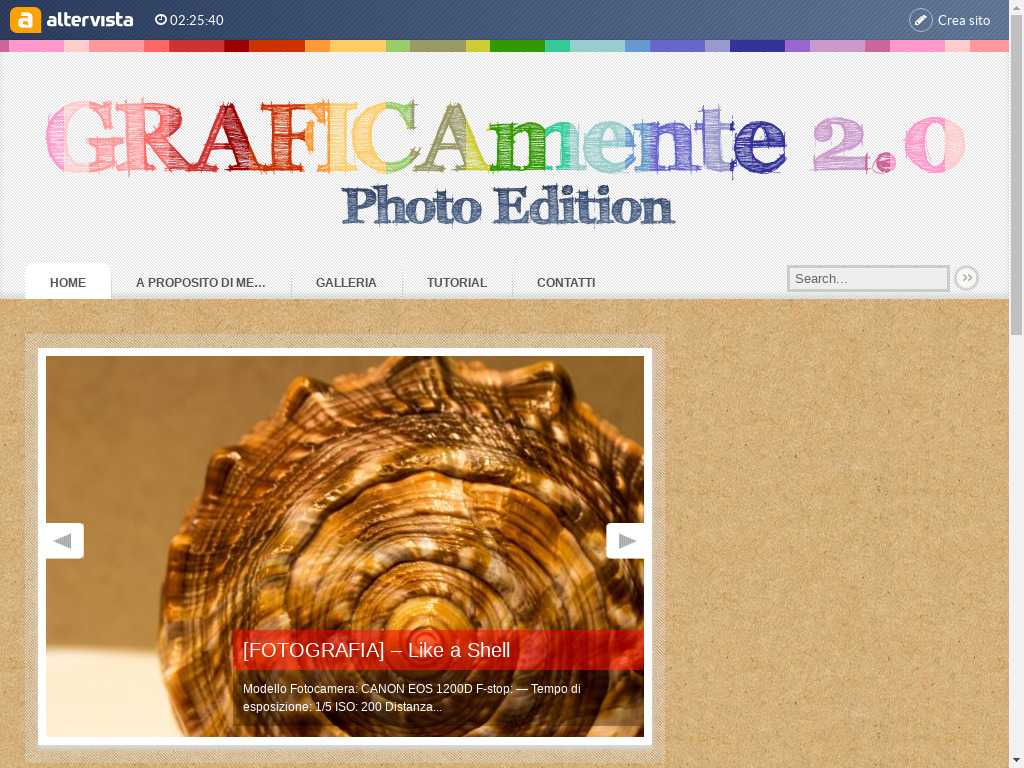The width and height of the screenshot is (1024, 768).
Task: Click the Crea sito link
Action: click(964, 20)
